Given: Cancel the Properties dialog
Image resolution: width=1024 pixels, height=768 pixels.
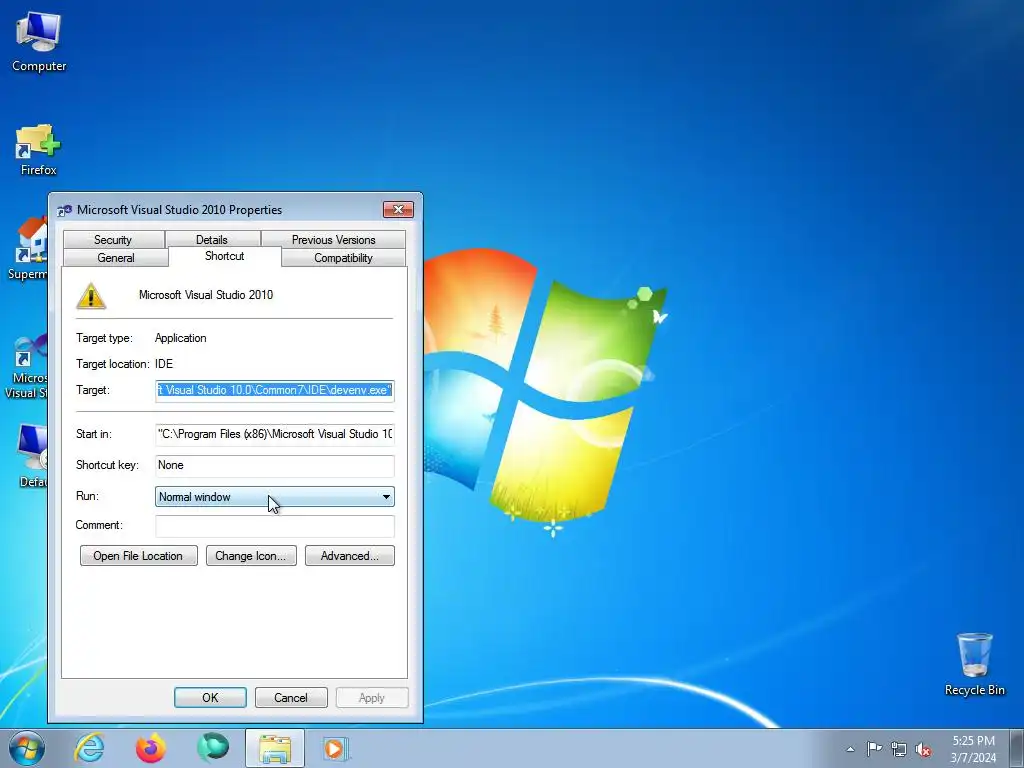Looking at the screenshot, I should 291,697.
